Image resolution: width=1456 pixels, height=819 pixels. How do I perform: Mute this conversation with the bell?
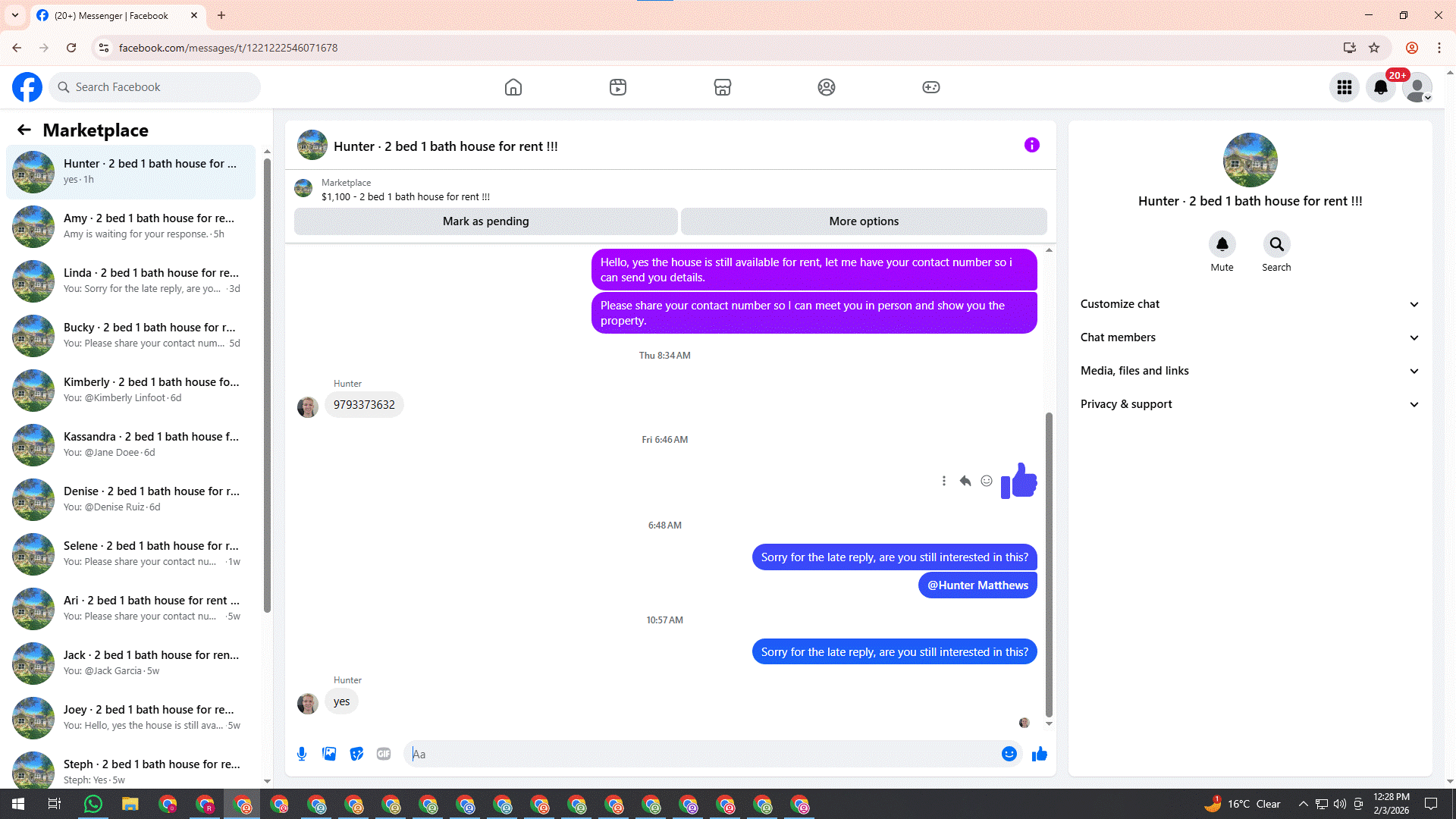tap(1222, 244)
